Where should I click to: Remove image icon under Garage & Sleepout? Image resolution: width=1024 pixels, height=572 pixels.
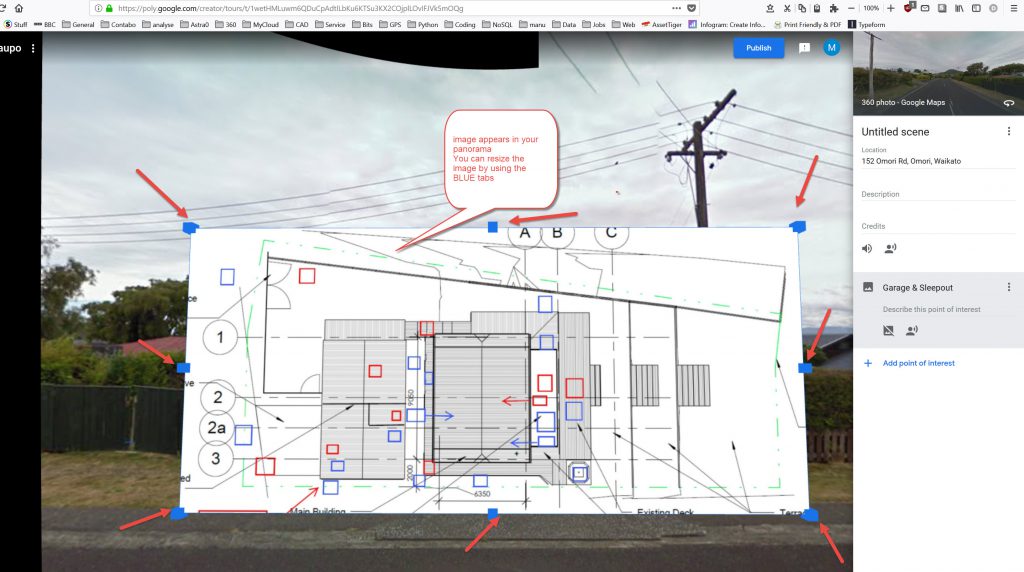tap(888, 330)
